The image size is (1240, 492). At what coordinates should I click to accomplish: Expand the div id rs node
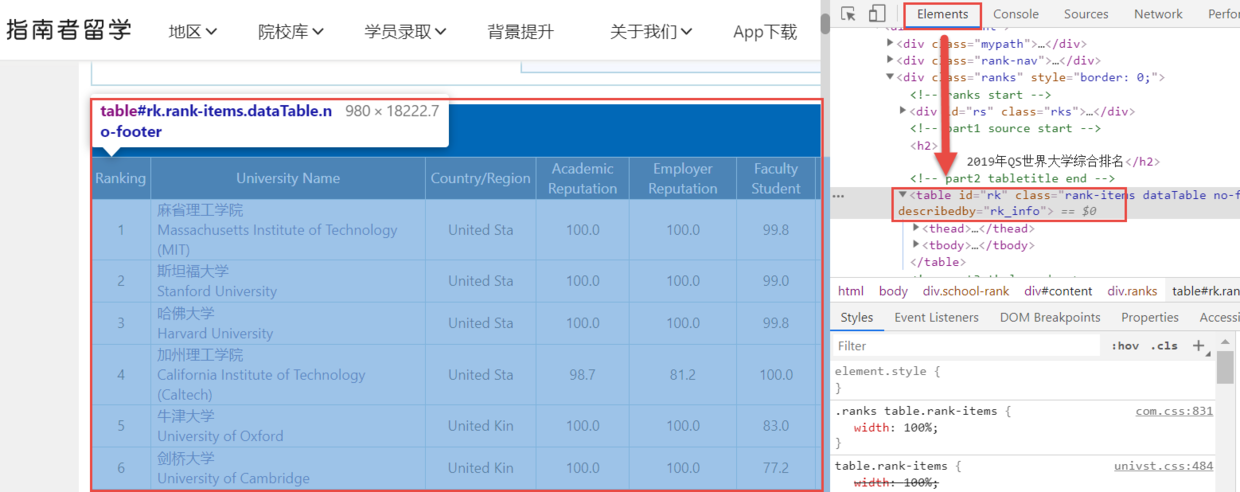click(x=903, y=111)
